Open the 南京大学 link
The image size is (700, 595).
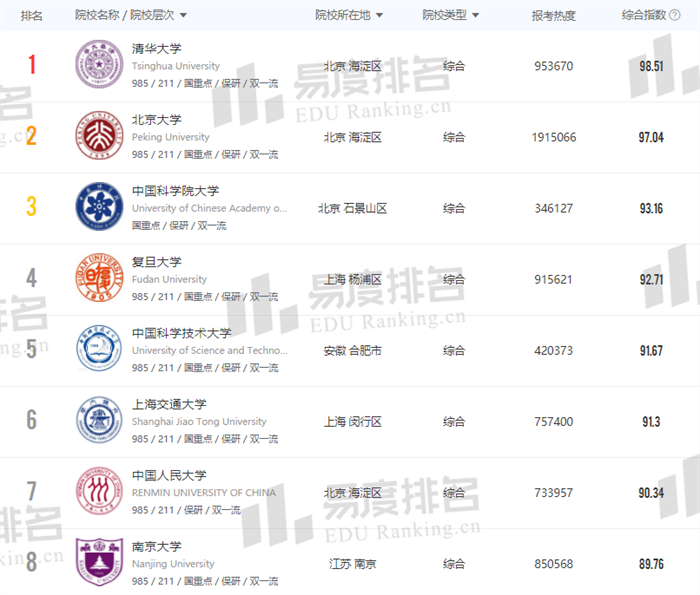coord(157,546)
